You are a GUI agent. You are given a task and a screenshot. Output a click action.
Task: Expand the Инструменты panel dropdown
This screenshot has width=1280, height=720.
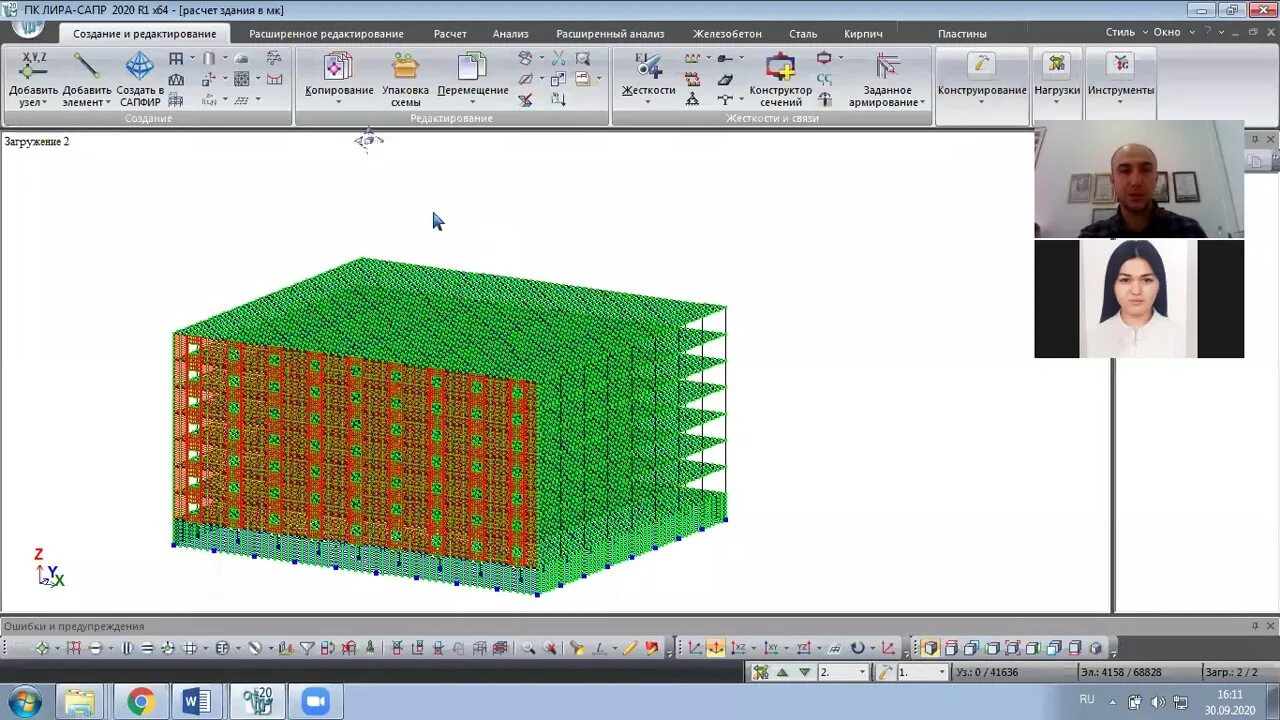pyautogui.click(x=1120, y=102)
